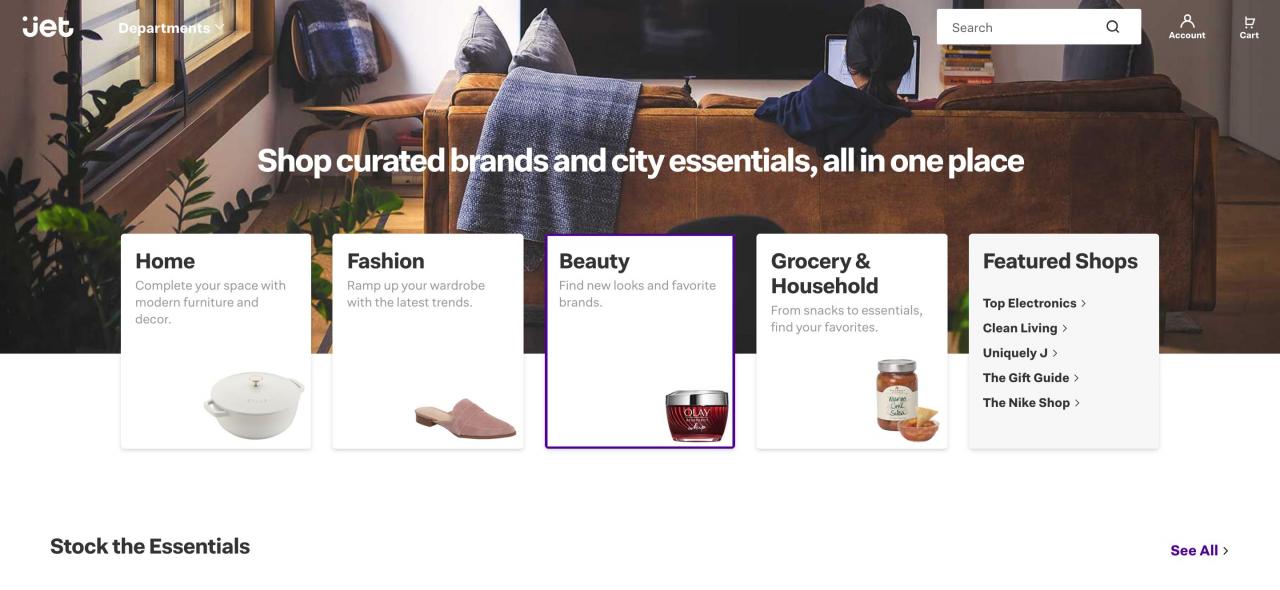Open the Beauty category card
Image resolution: width=1280 pixels, height=590 pixels.
[640, 341]
